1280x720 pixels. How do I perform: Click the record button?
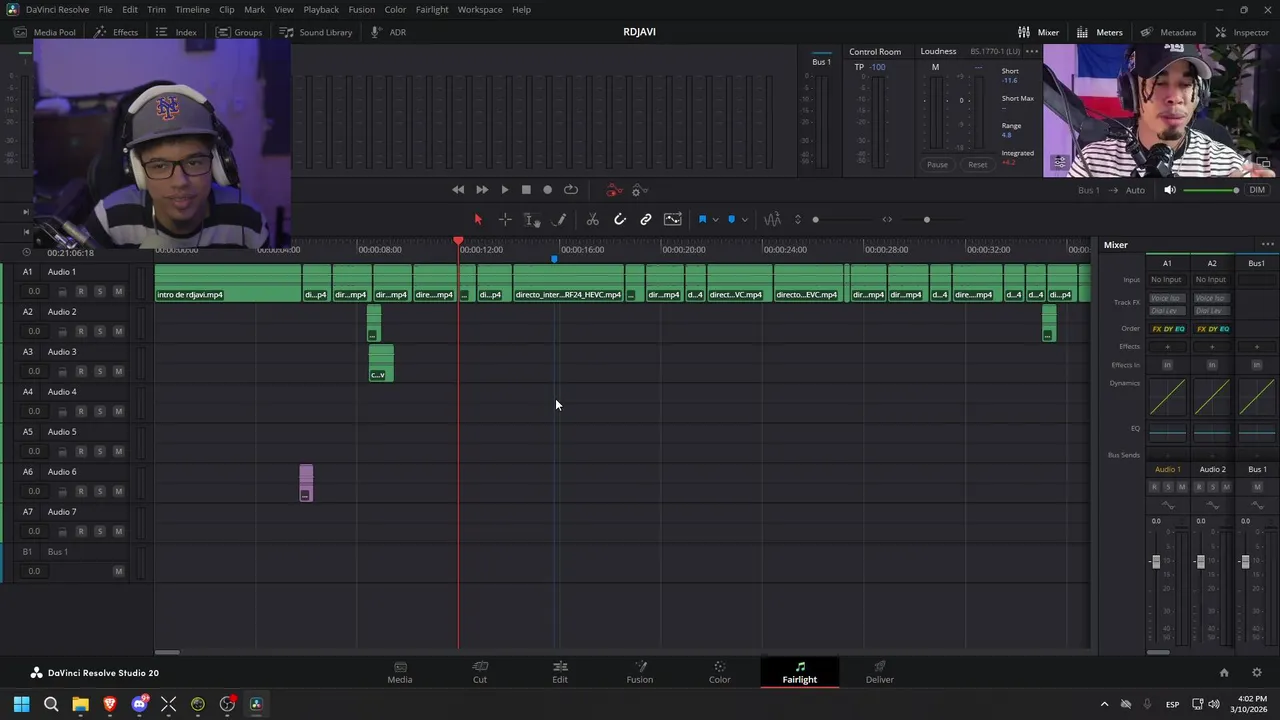coord(547,190)
